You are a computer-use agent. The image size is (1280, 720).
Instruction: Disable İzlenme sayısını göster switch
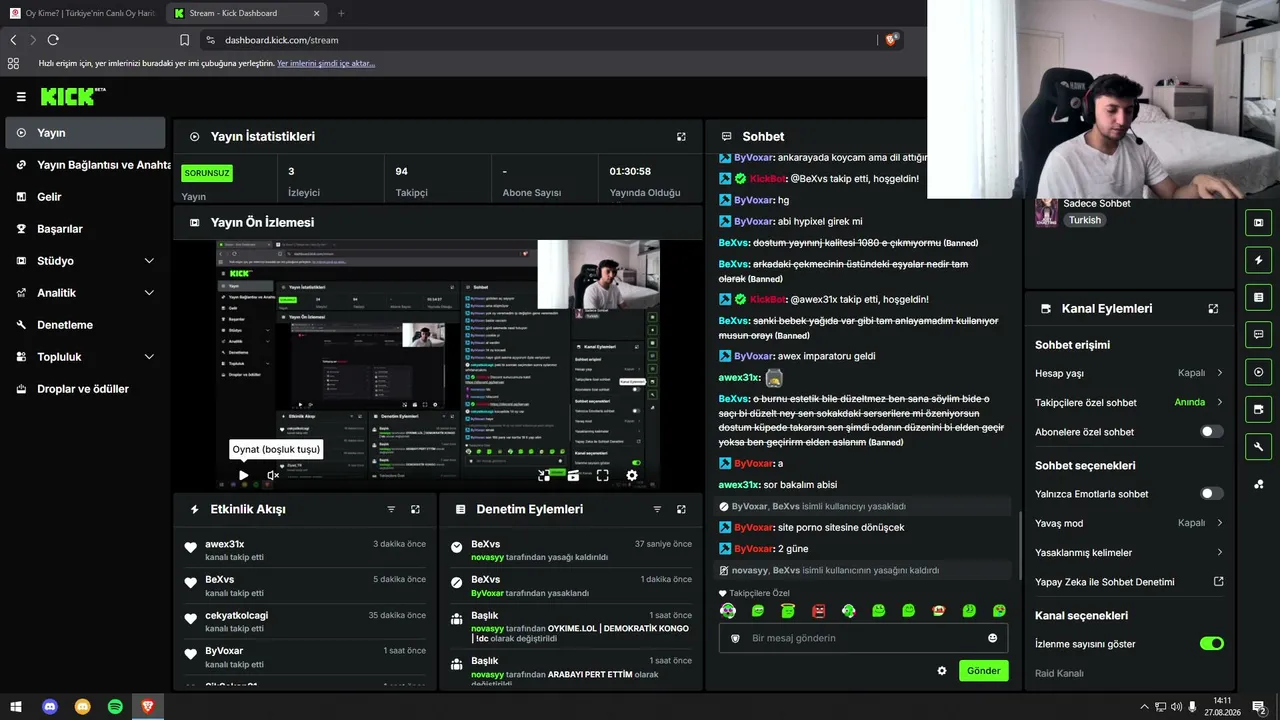tap(1211, 644)
